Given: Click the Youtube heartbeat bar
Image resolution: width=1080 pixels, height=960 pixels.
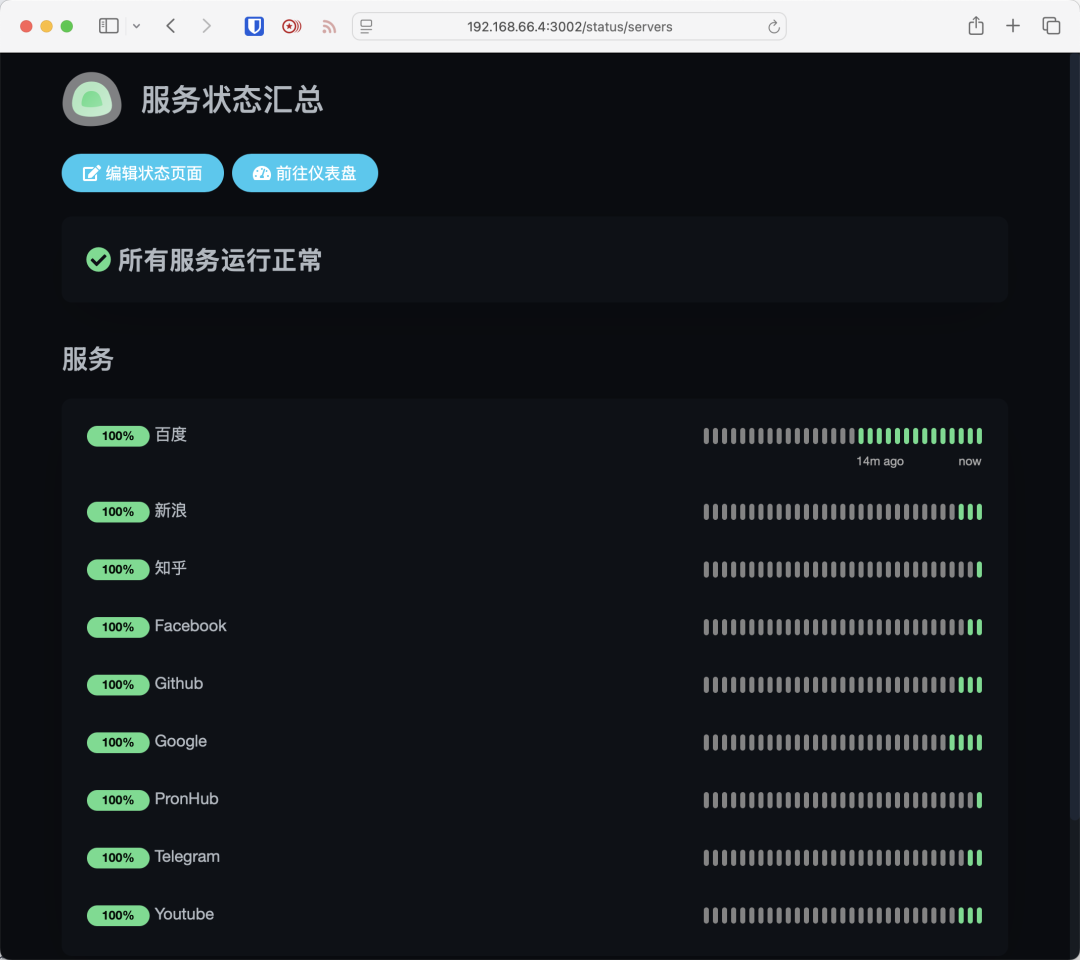Looking at the screenshot, I should pyautogui.click(x=842, y=915).
